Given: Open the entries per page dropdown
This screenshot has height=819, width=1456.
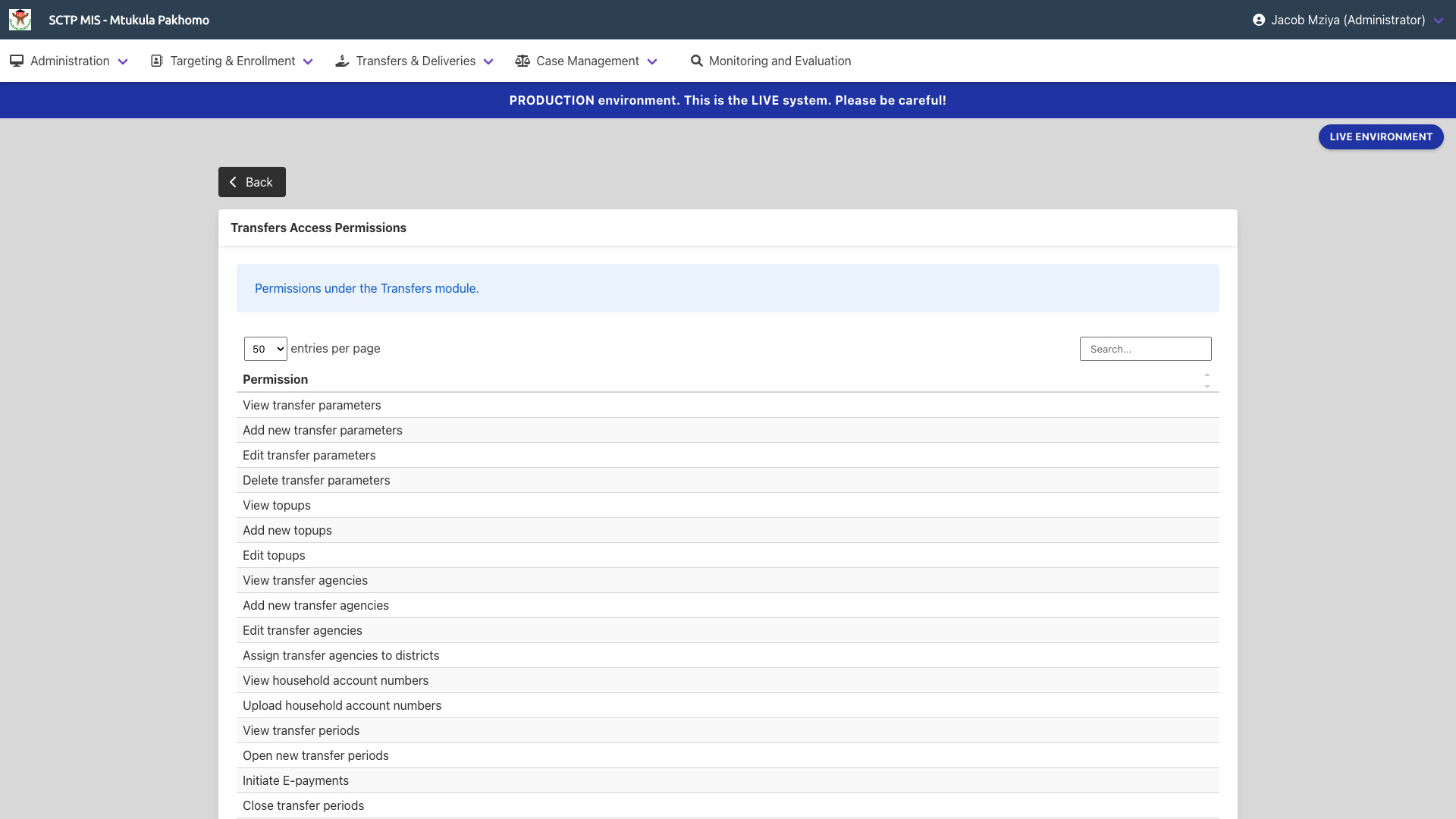Looking at the screenshot, I should click(x=265, y=349).
